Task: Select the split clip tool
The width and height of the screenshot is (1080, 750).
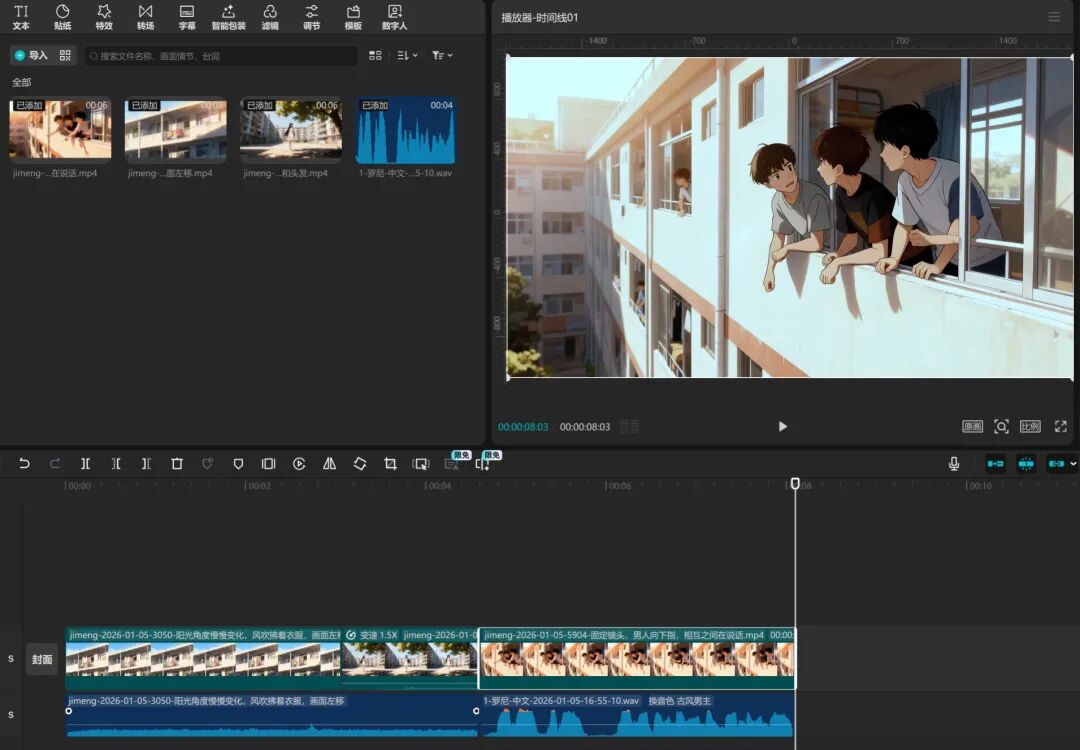Action: [85, 464]
